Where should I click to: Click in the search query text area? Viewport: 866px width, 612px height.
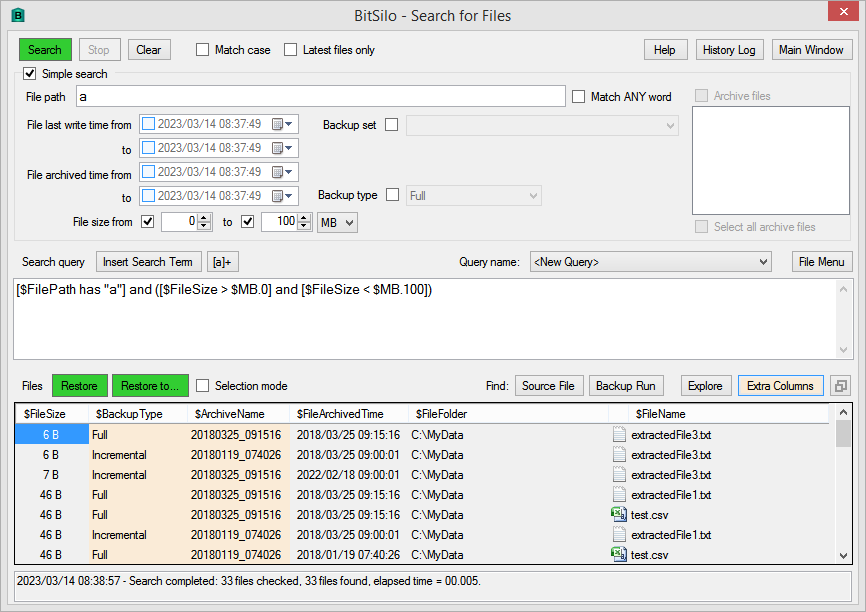click(x=425, y=319)
